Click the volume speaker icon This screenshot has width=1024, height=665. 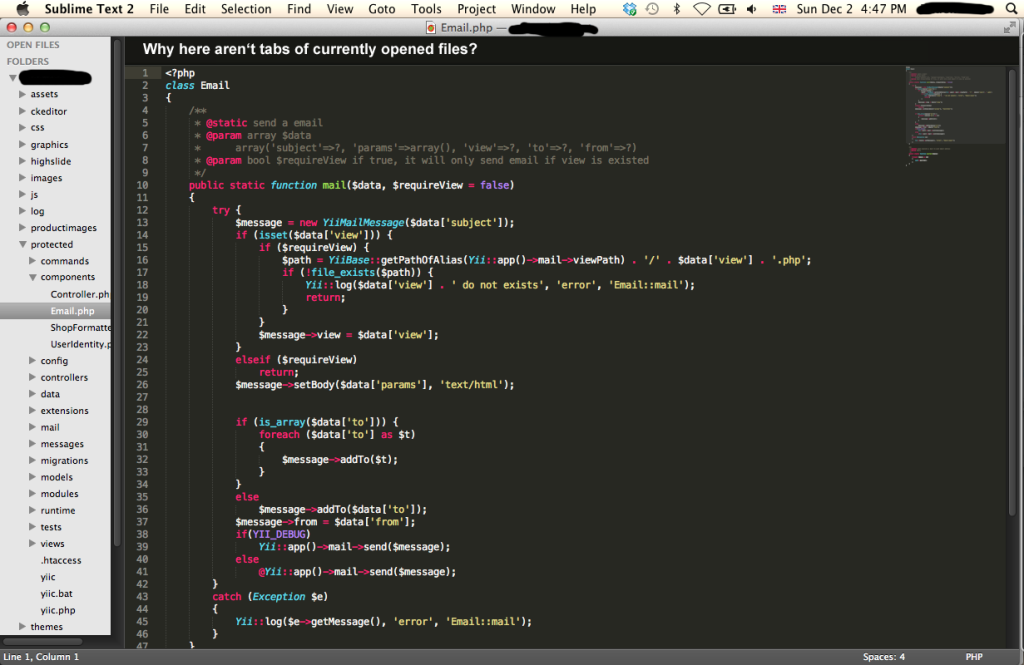click(753, 9)
